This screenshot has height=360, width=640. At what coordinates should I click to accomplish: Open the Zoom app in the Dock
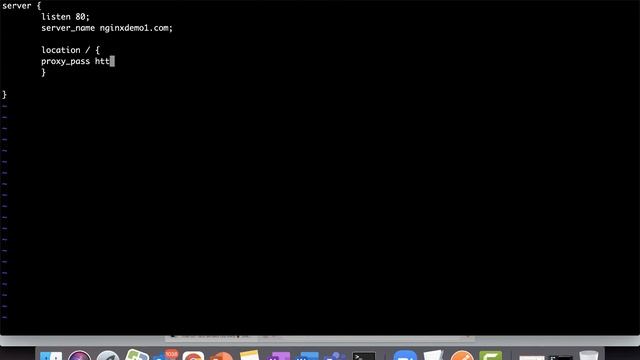(405, 356)
